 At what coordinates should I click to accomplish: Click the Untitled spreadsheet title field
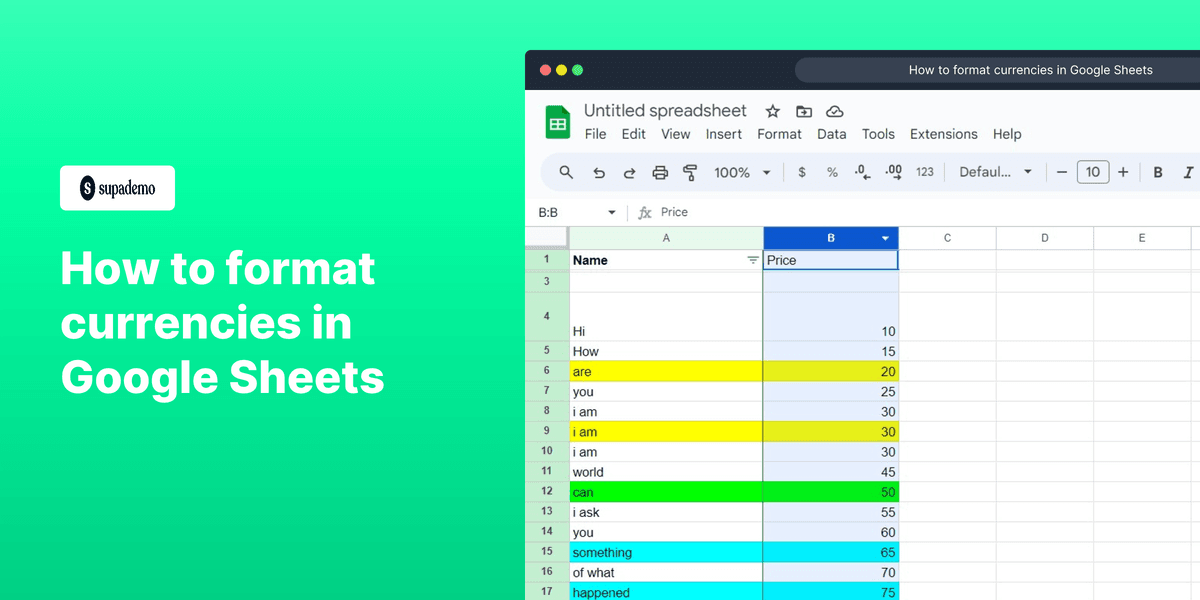pos(665,111)
